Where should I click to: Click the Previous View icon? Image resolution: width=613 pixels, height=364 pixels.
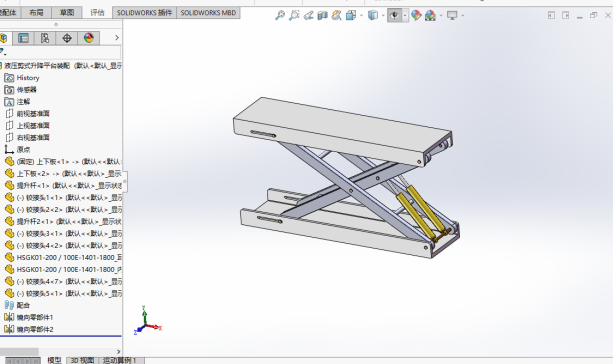pos(308,15)
